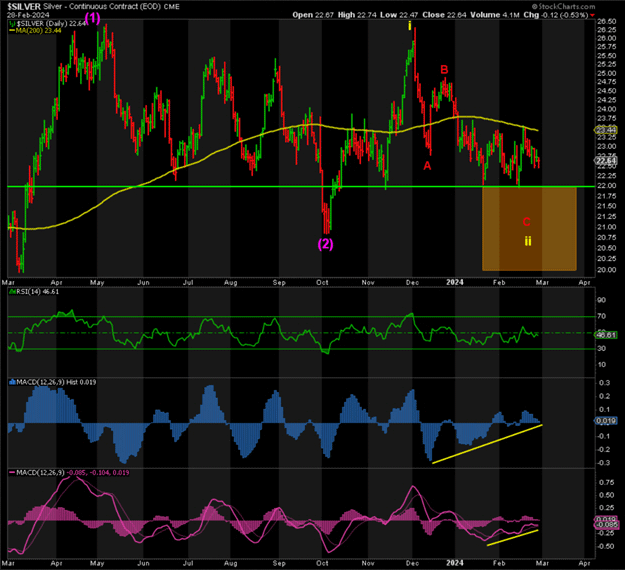Screen dimensions: 625x570
Task: Click the yellow wave ii label
Action: 528,241
